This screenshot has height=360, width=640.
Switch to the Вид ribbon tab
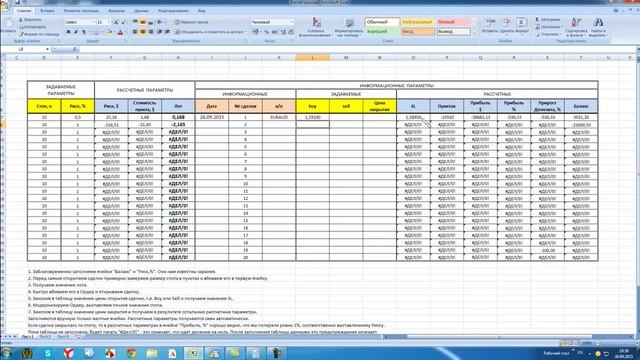[x=202, y=11]
